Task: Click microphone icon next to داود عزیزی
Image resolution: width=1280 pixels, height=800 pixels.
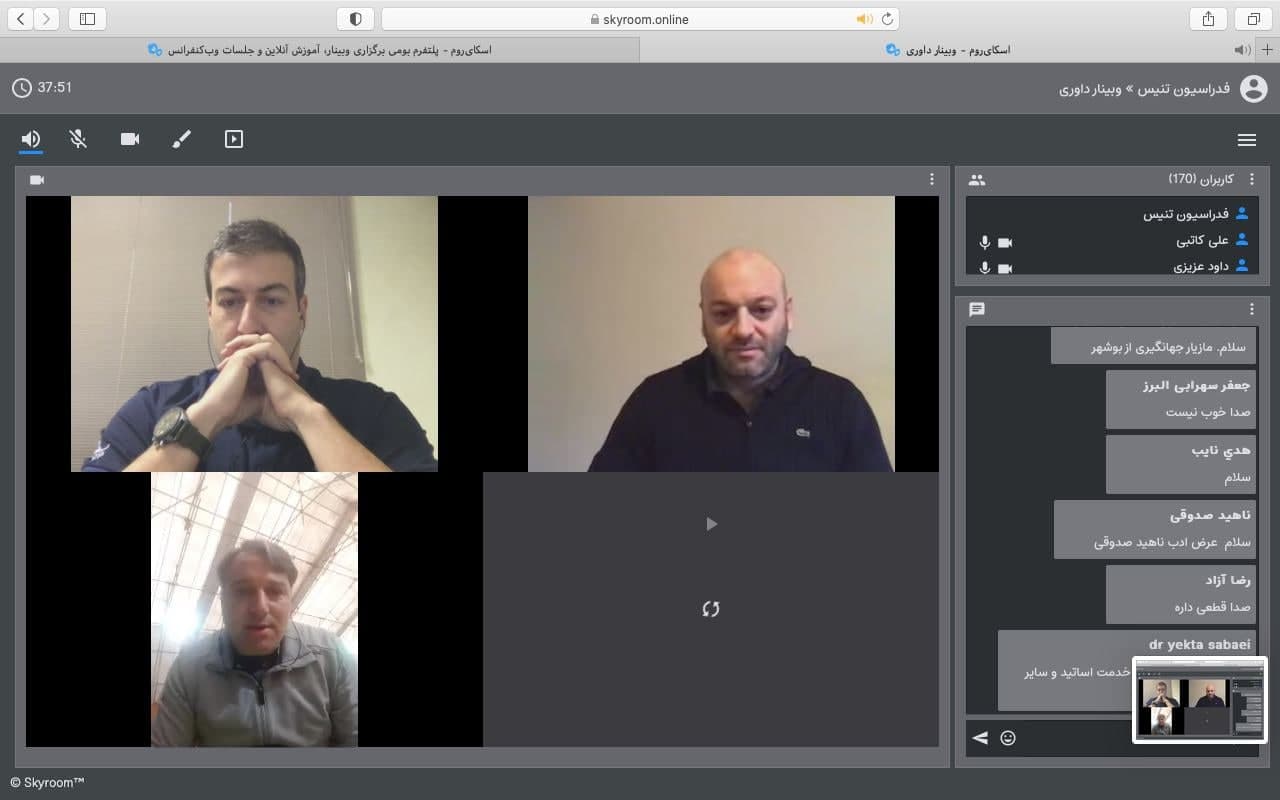Action: click(x=984, y=268)
